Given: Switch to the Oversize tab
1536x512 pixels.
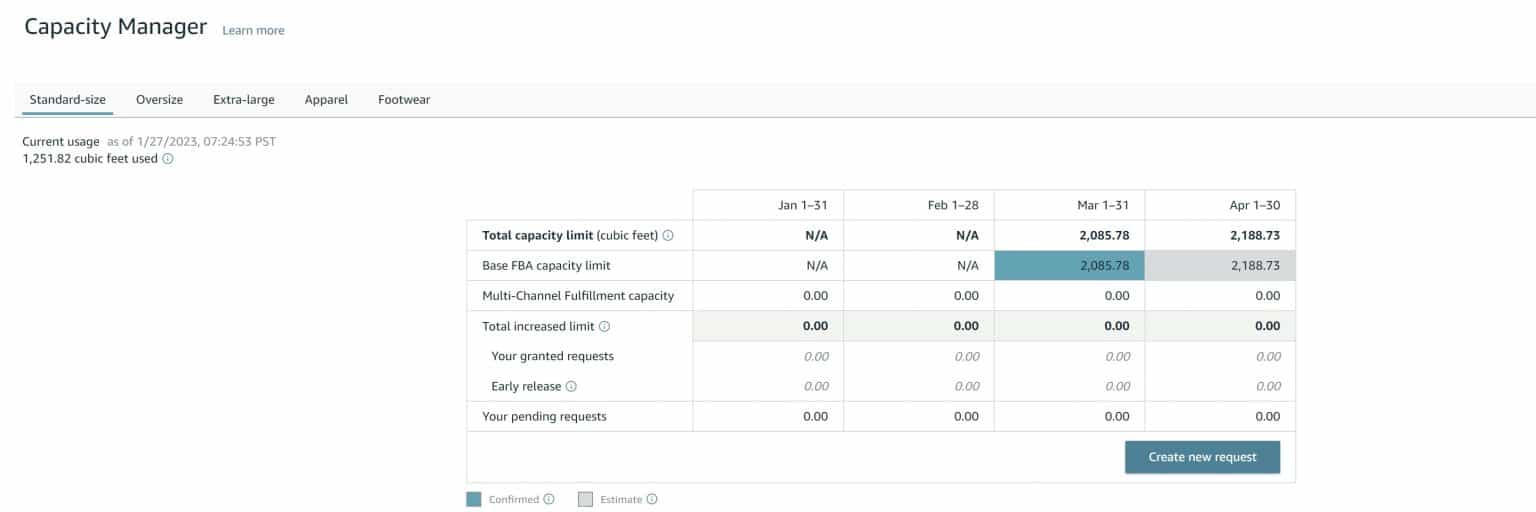Looking at the screenshot, I should 159,100.
